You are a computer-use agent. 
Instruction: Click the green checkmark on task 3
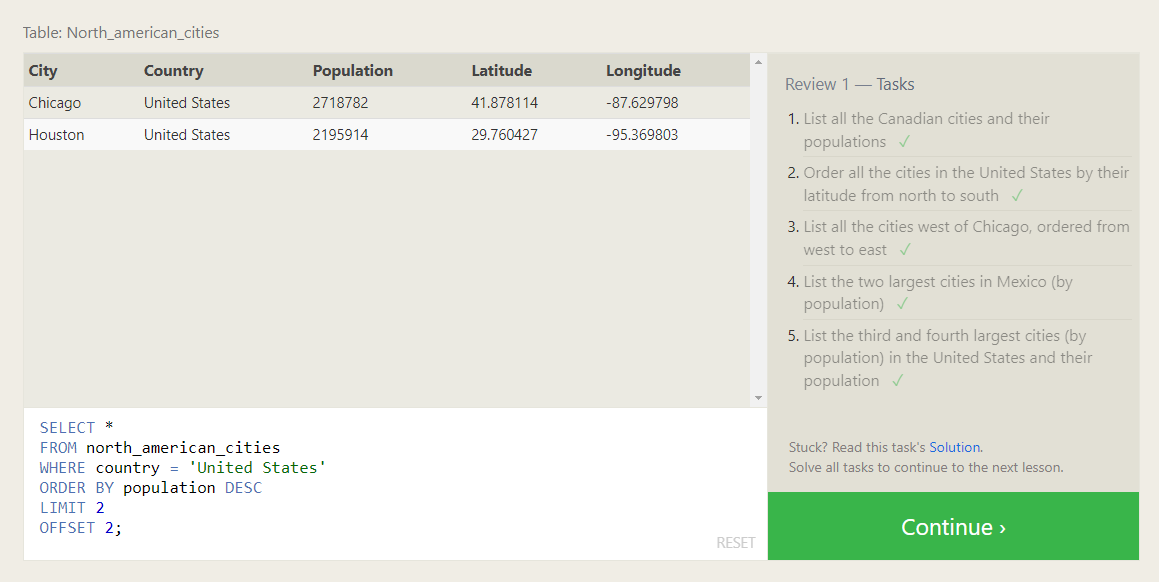tap(905, 250)
